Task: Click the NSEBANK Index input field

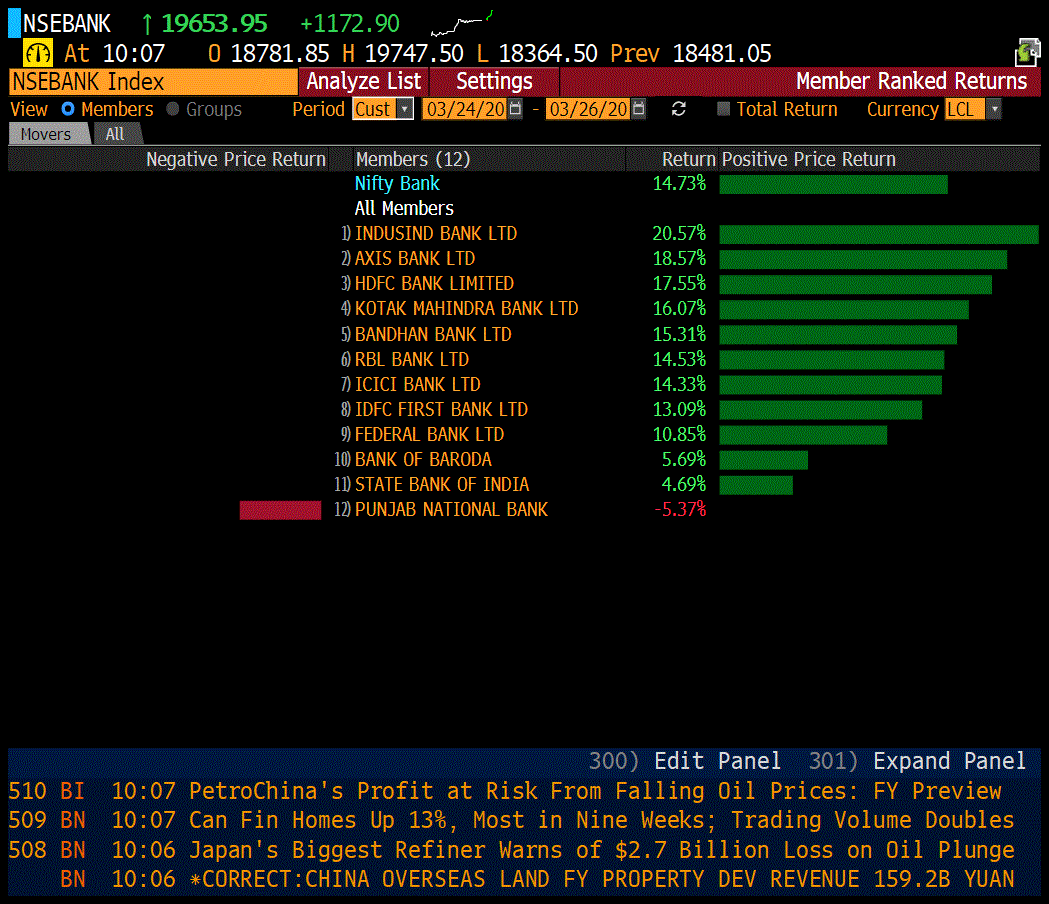Action: (152, 82)
